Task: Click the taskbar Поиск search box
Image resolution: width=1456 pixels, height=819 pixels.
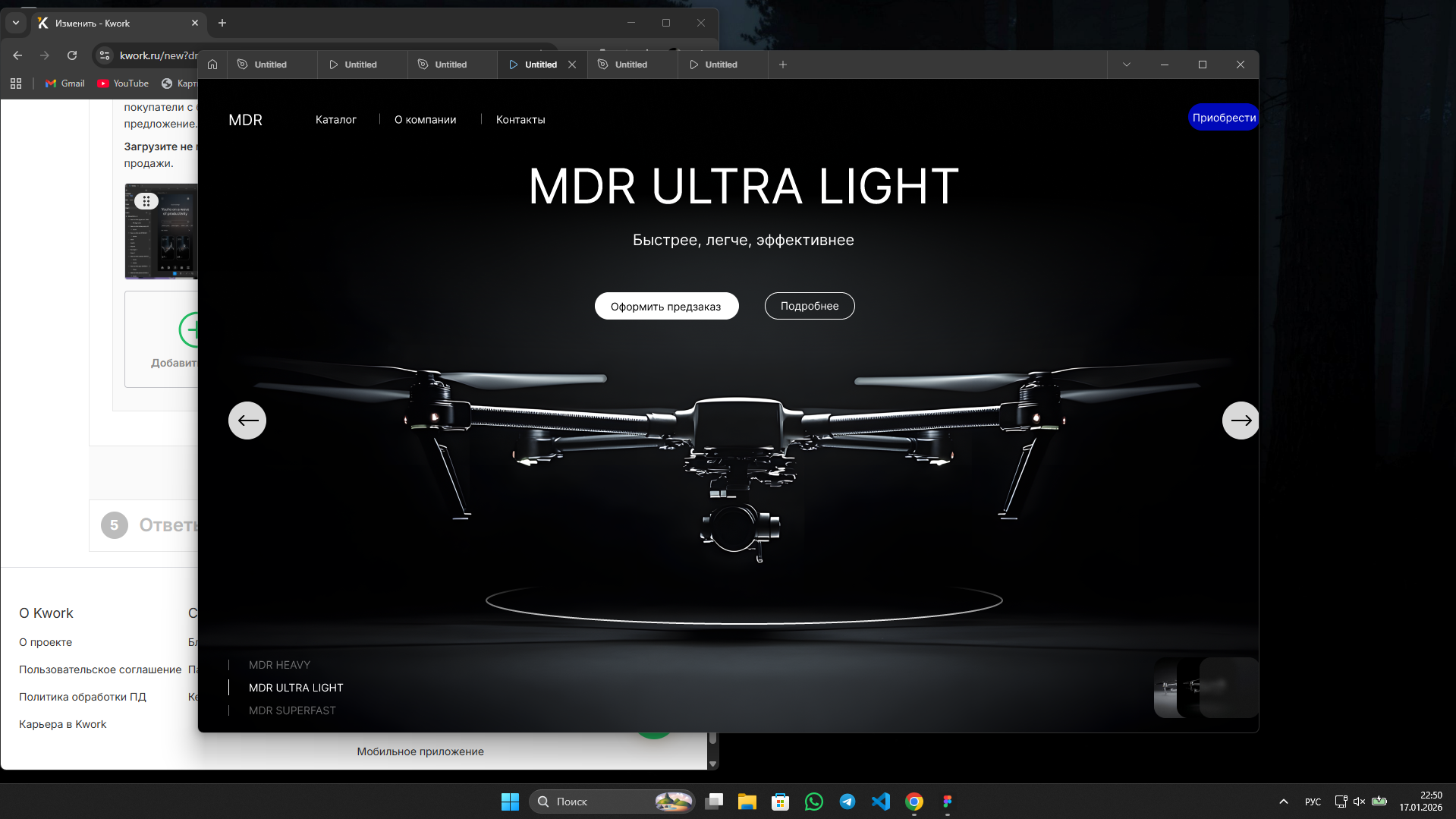Action: point(612,802)
